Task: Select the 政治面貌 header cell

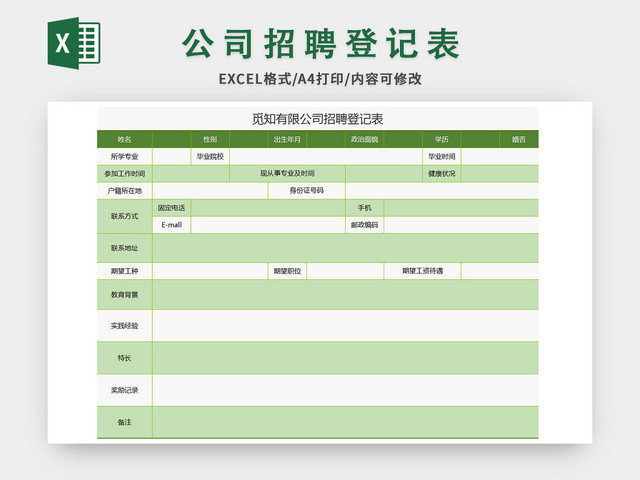Action: point(364,139)
